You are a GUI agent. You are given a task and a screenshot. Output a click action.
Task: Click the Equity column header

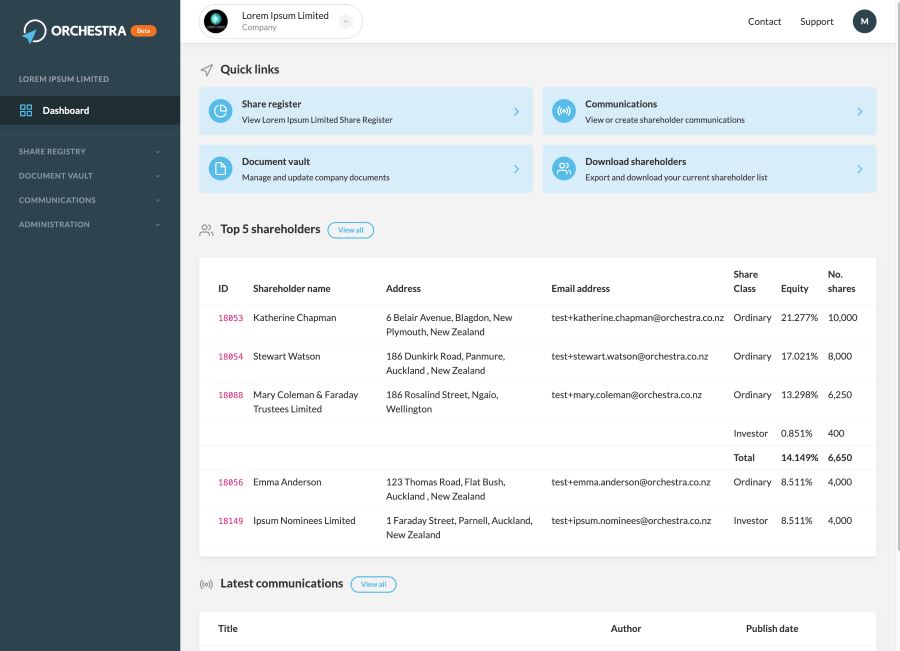point(794,289)
